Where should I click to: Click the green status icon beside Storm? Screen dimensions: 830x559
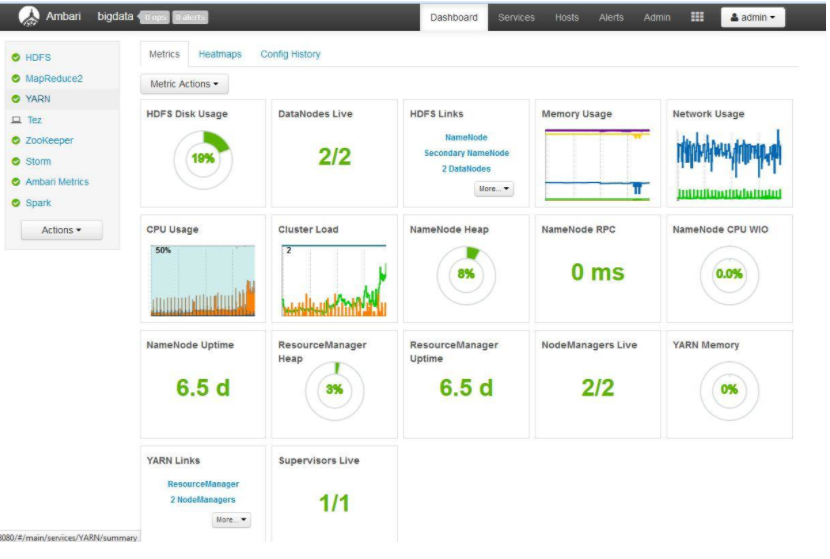[16, 161]
